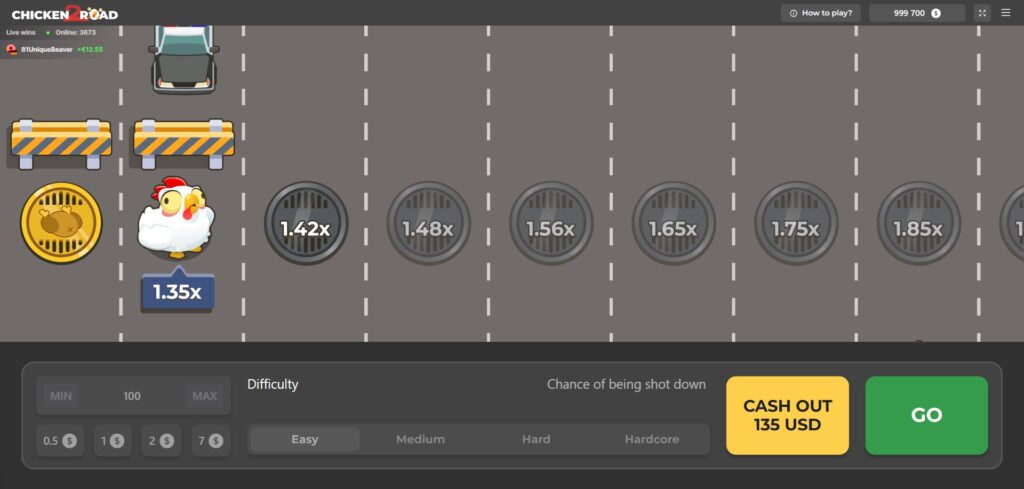Click the Live wins label
Image resolution: width=1024 pixels, height=489 pixels.
(21, 32)
